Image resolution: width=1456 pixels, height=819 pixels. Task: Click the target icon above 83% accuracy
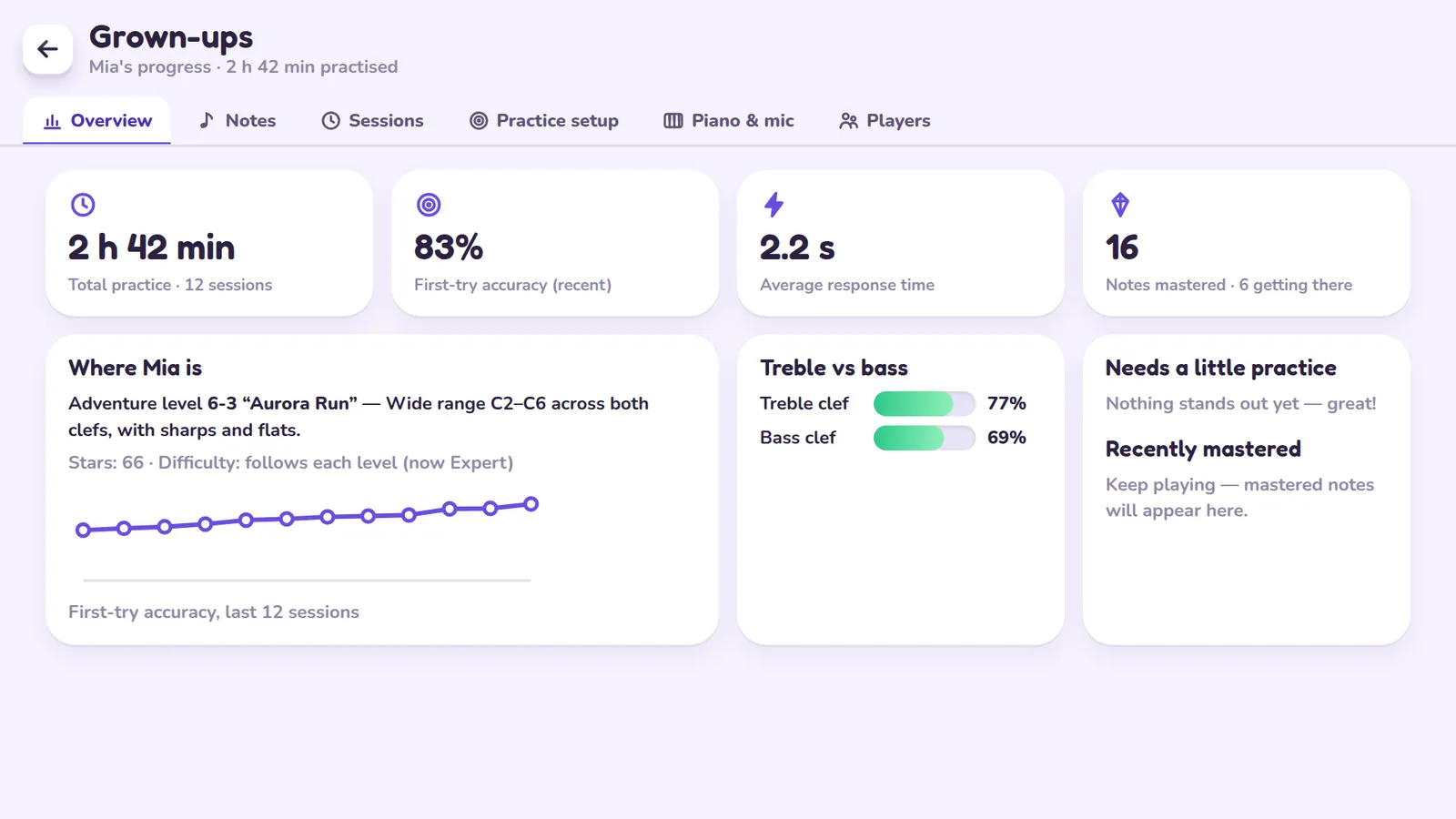click(429, 205)
